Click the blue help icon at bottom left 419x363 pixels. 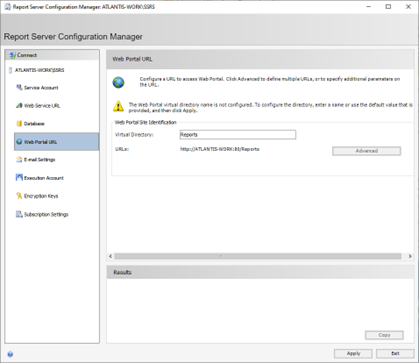click(x=10, y=354)
